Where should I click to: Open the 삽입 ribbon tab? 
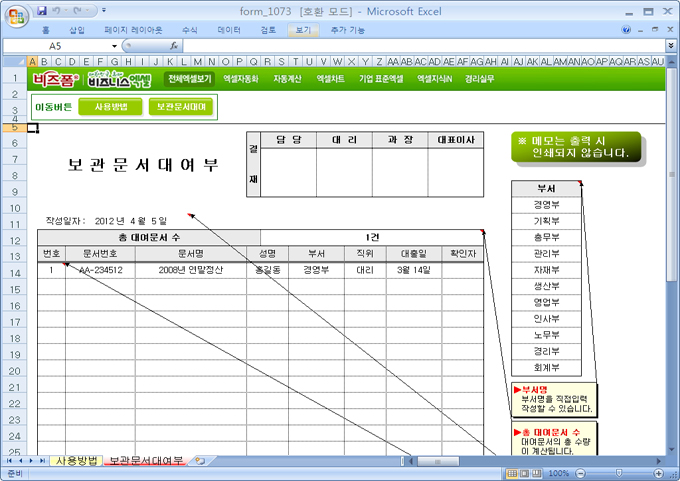77,31
